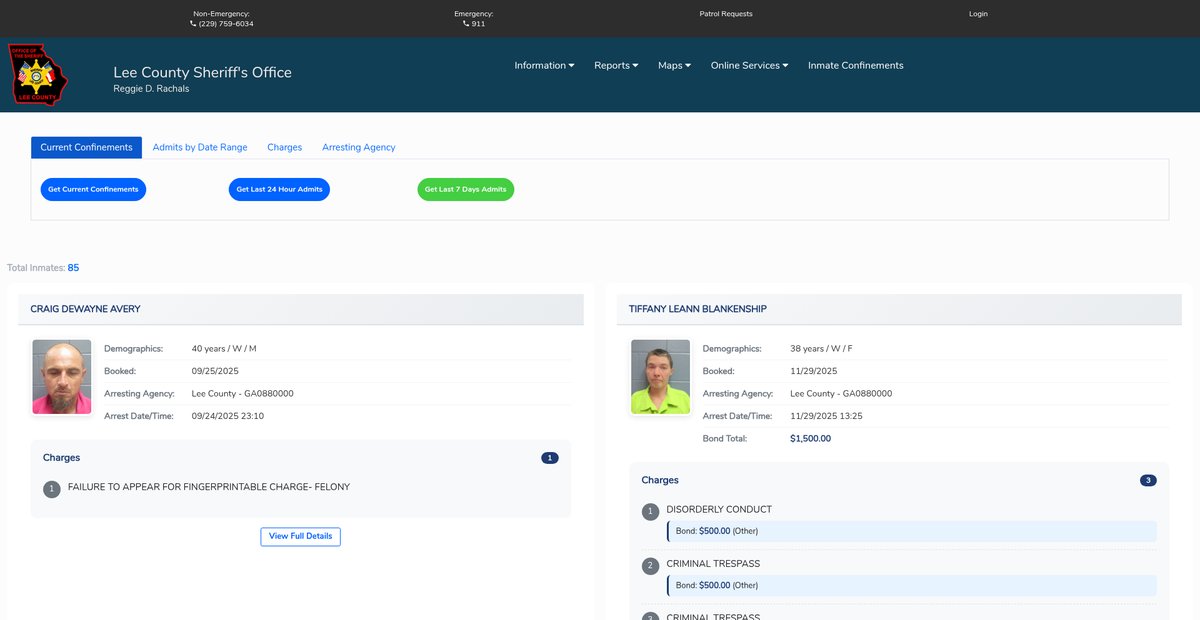
Task: Click the Reggie D. Rachals subtitle
Action: tap(151, 89)
